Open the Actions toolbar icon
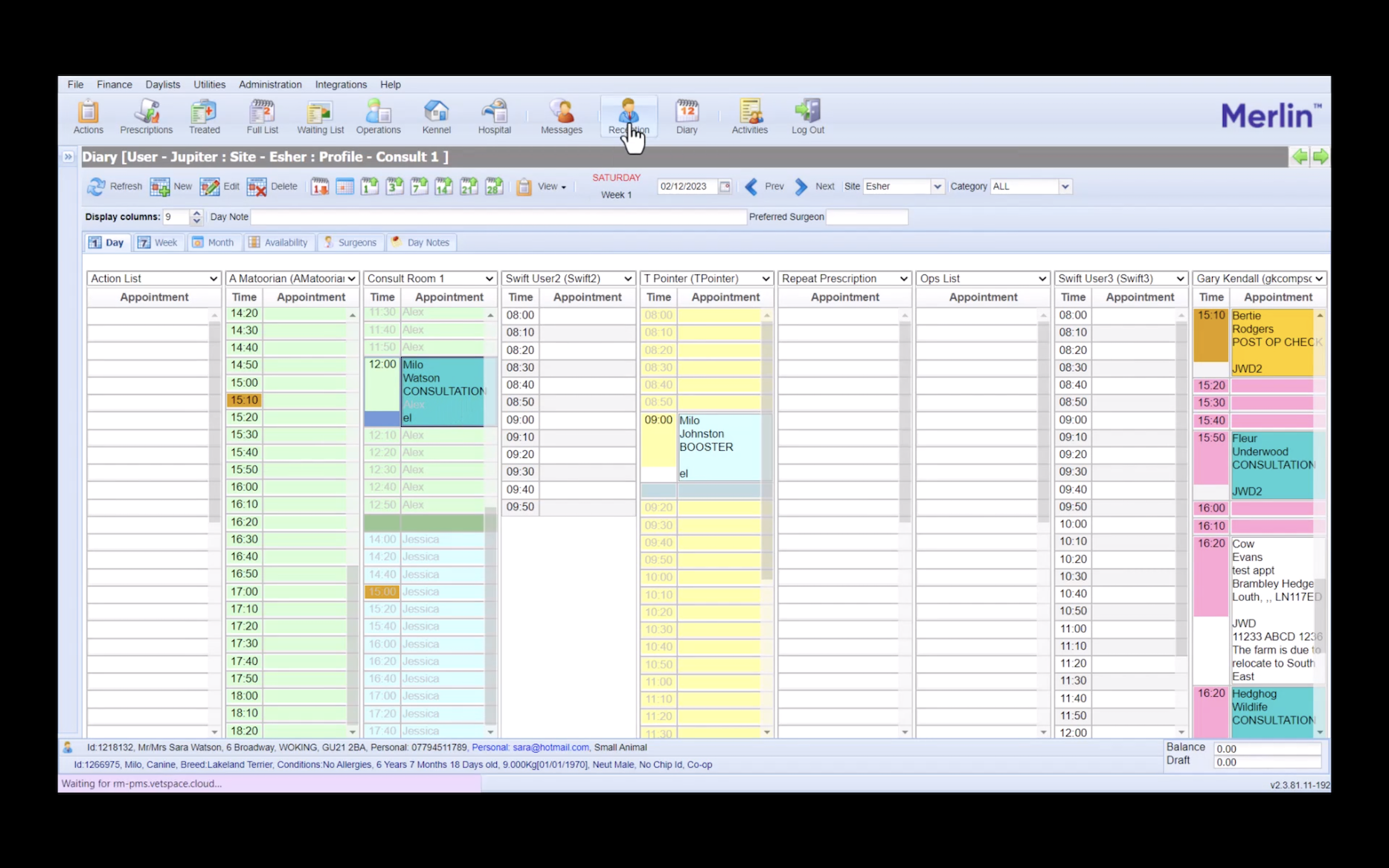The image size is (1389, 868). click(x=88, y=117)
